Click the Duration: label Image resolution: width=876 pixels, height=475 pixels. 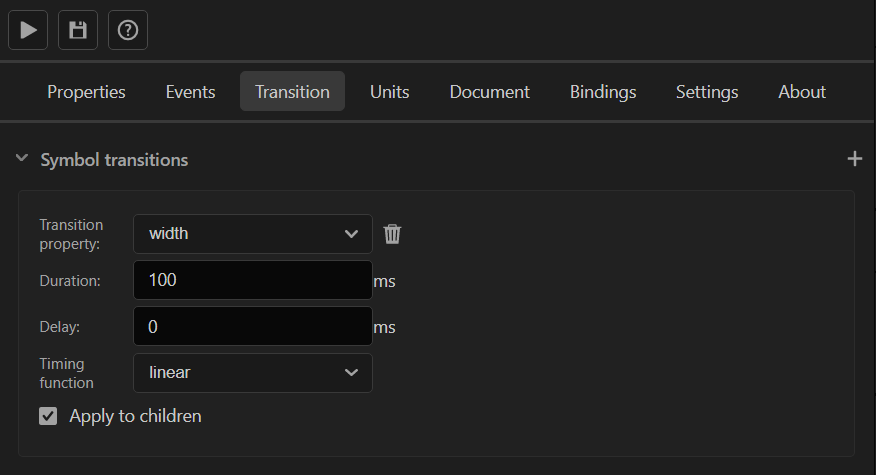70,281
